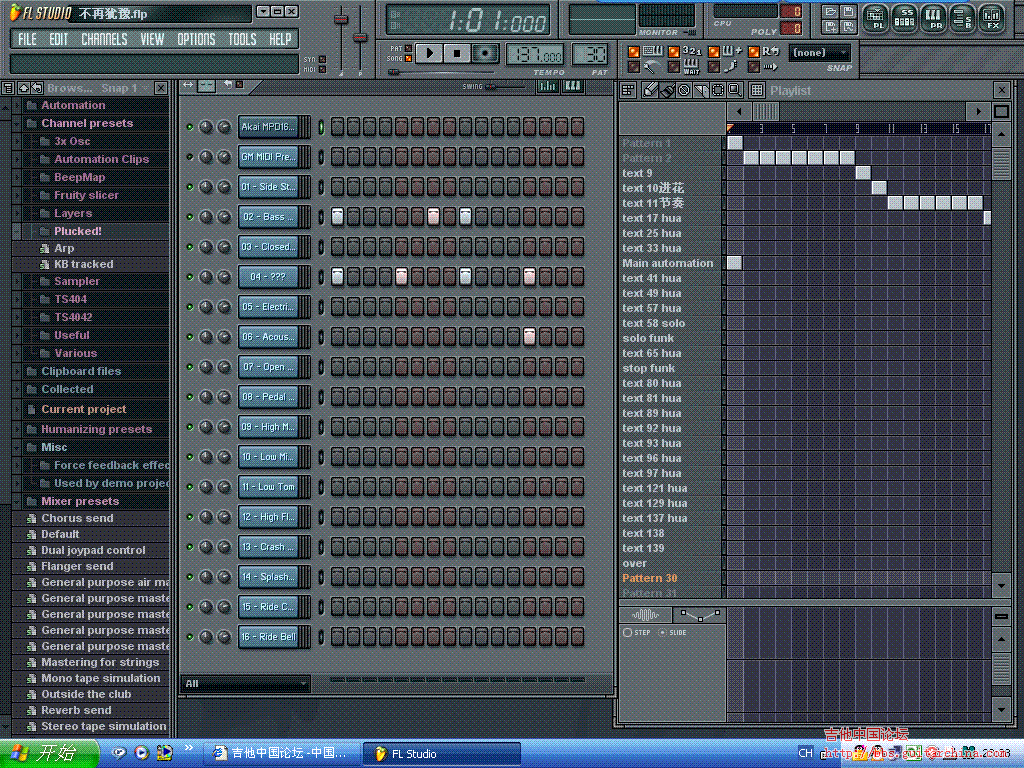
Task: Select the slice tool in Playlist
Action: tap(701, 90)
